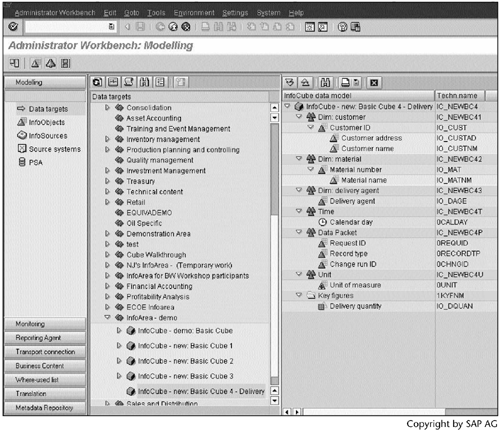Open the Translation section
Screen dimensions: 500x435
click(45, 394)
